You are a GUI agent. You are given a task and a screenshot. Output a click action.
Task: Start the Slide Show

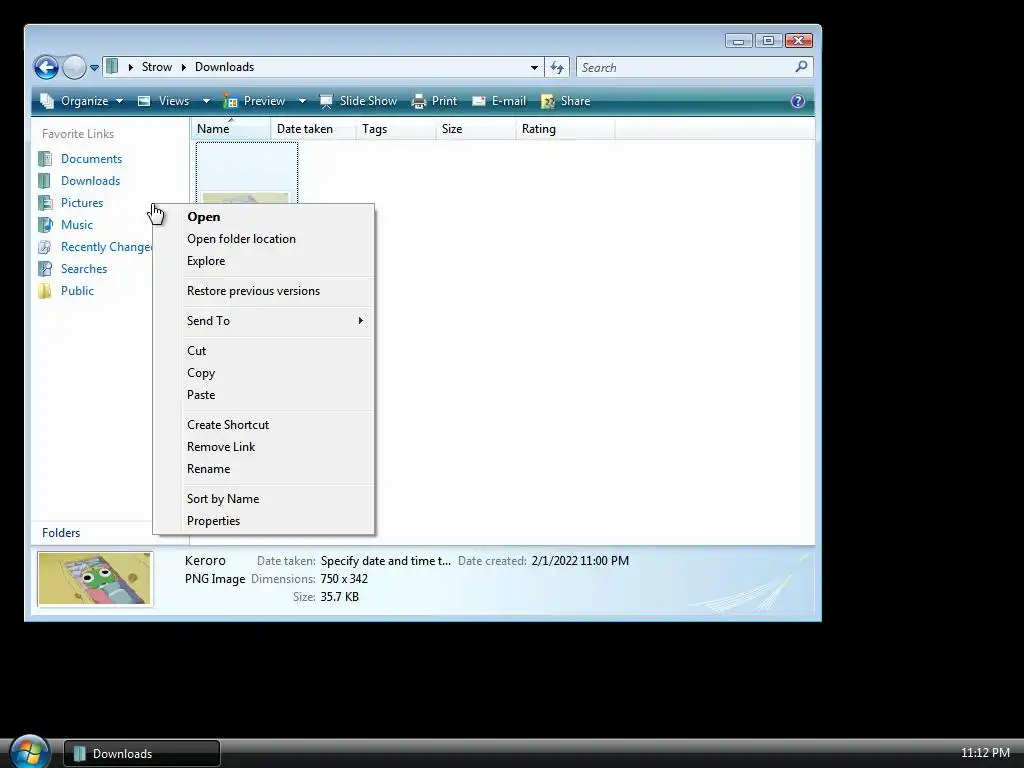tap(358, 101)
